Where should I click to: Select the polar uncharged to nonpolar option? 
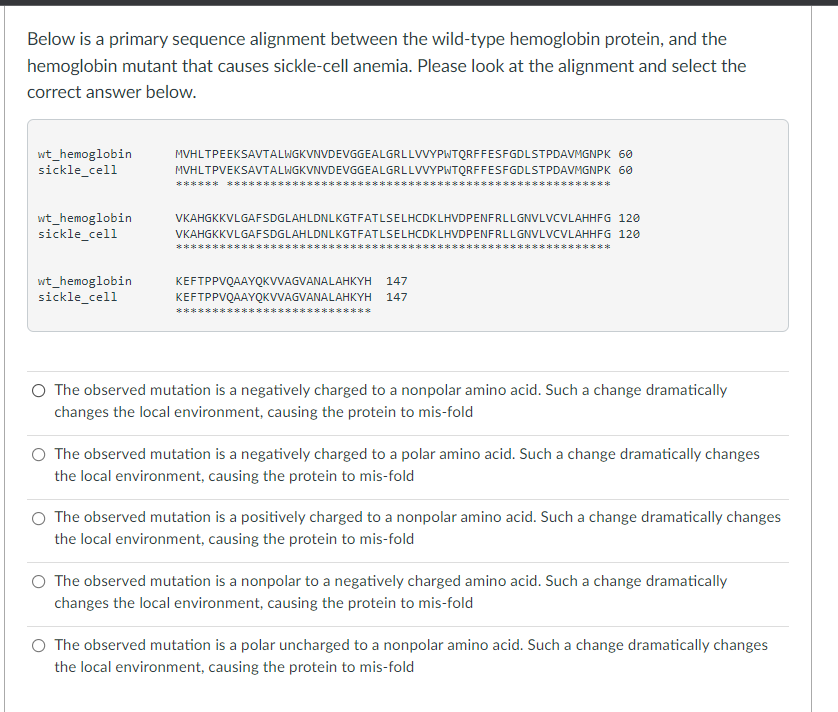tap(38, 645)
